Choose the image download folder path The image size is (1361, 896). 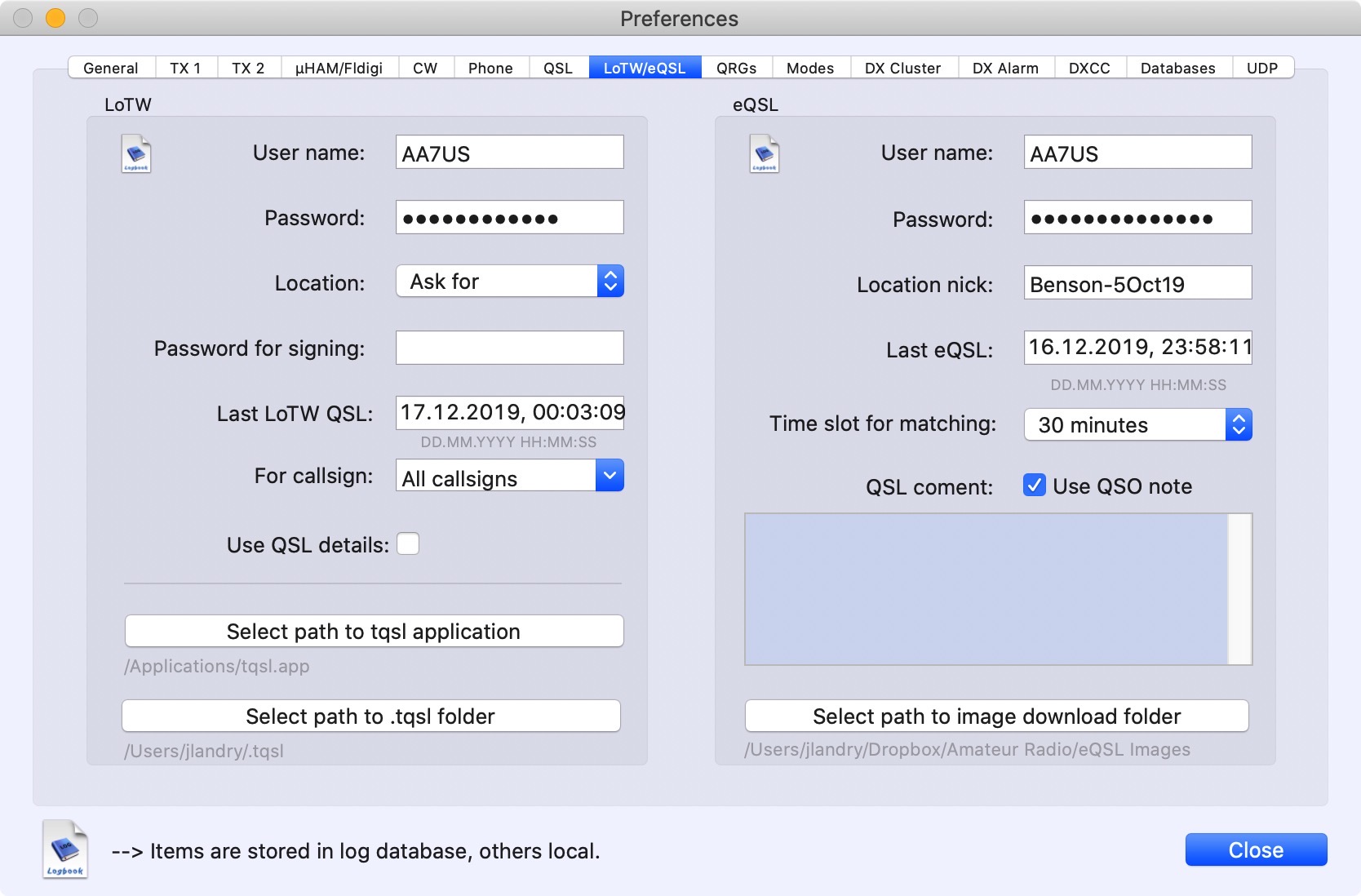pos(996,716)
